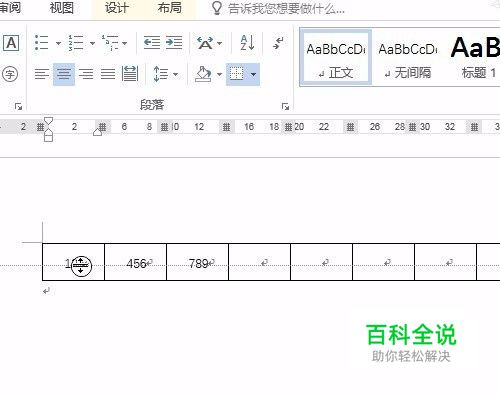Viewport: 500px width, 395px height.
Task: Open the line spacing dropdown arrow
Action: 175,74
